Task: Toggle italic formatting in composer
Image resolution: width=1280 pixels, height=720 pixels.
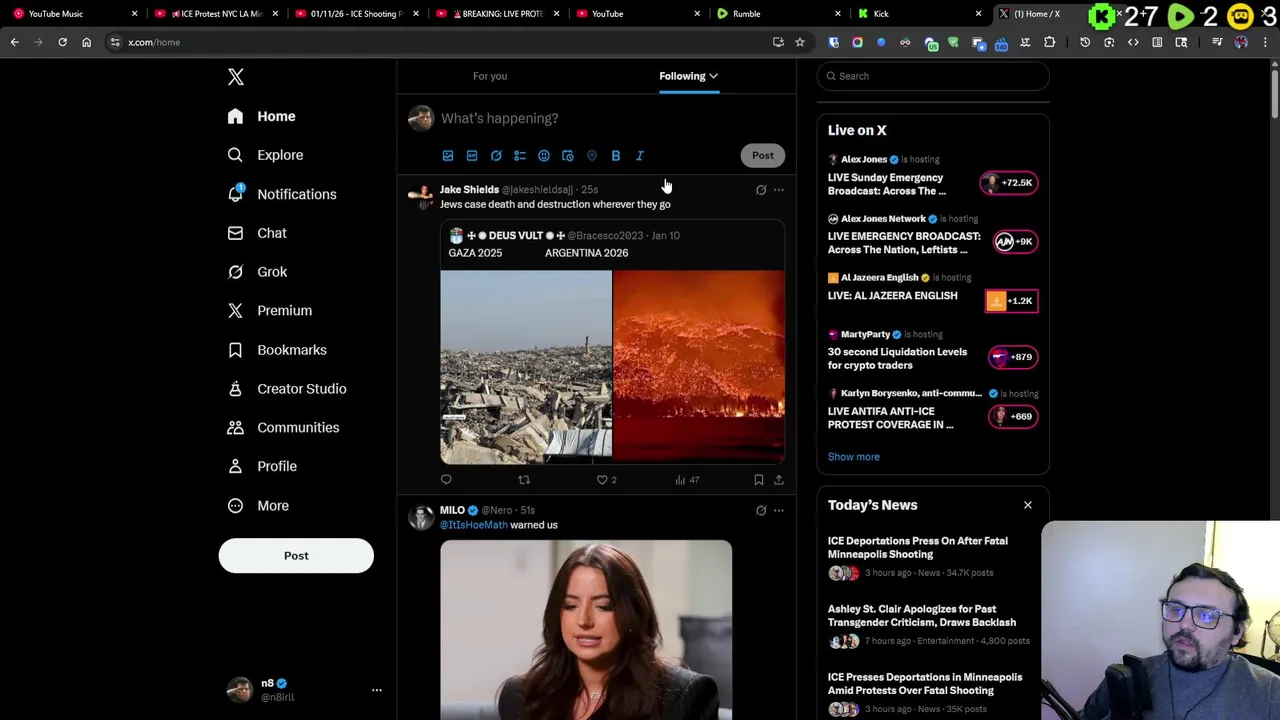Action: tap(640, 156)
